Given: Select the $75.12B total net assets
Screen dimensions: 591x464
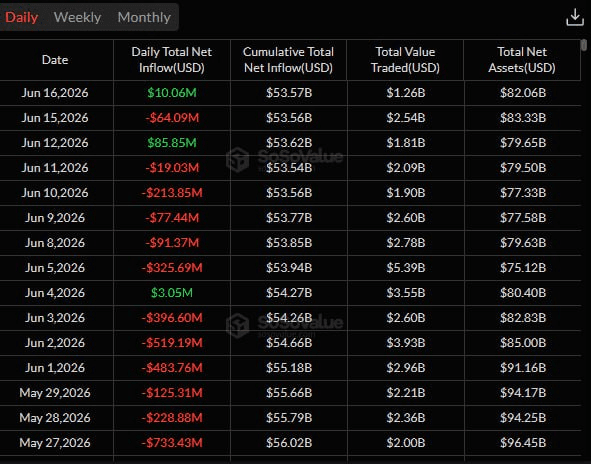Looking at the screenshot, I should pyautogui.click(x=523, y=268).
